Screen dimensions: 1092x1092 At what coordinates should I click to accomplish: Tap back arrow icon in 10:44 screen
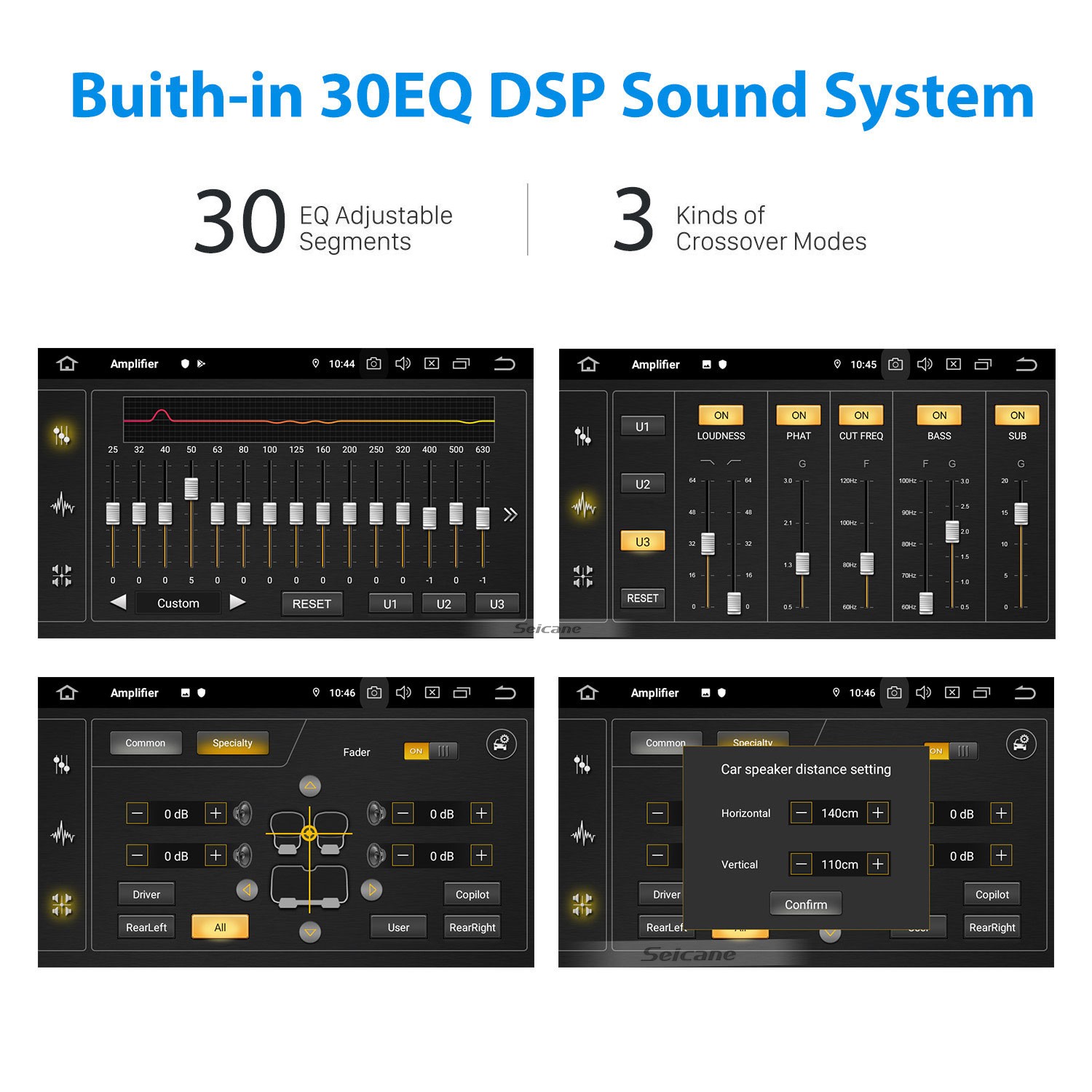(x=505, y=363)
